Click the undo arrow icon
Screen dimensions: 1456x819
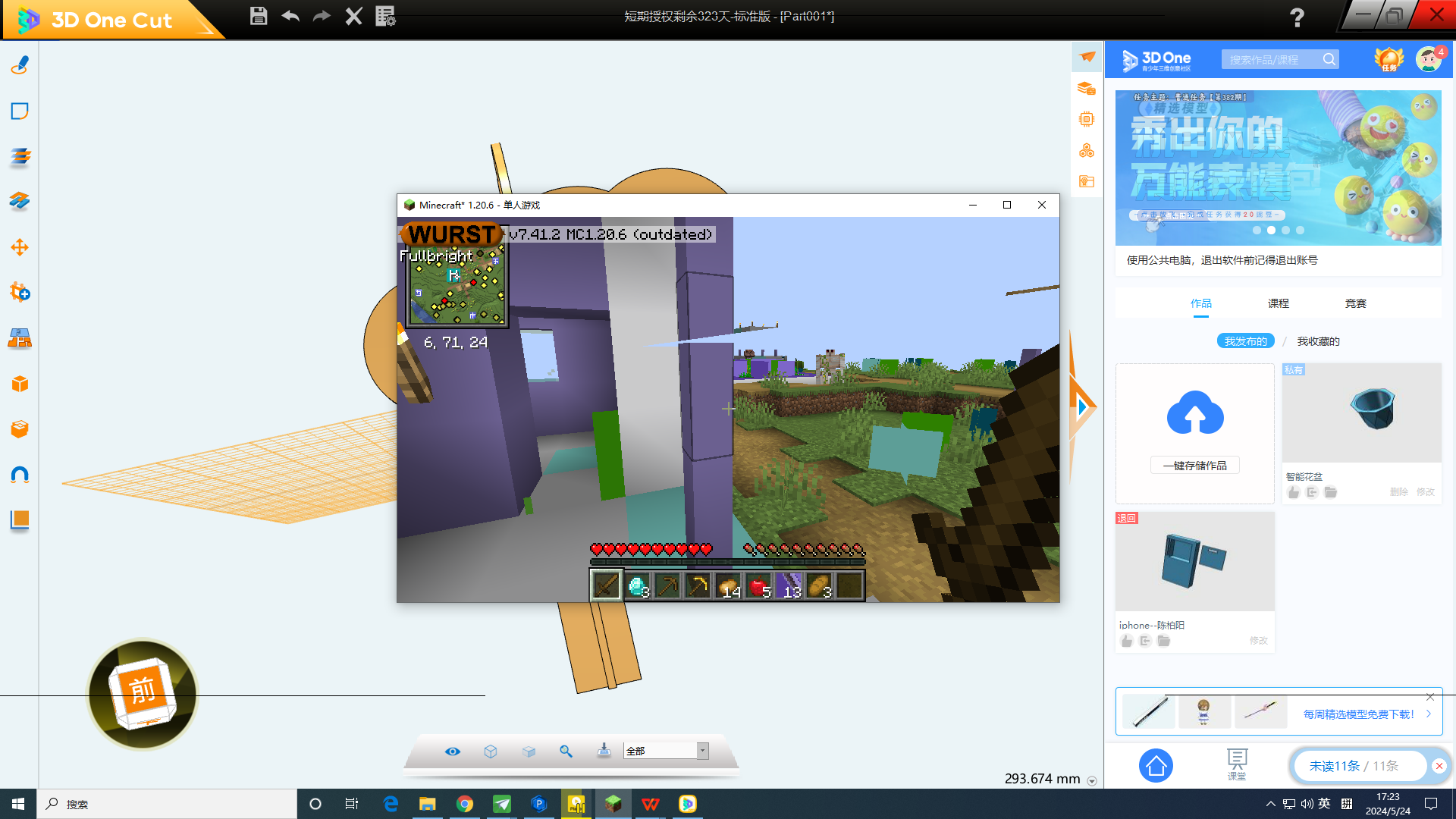tap(290, 16)
